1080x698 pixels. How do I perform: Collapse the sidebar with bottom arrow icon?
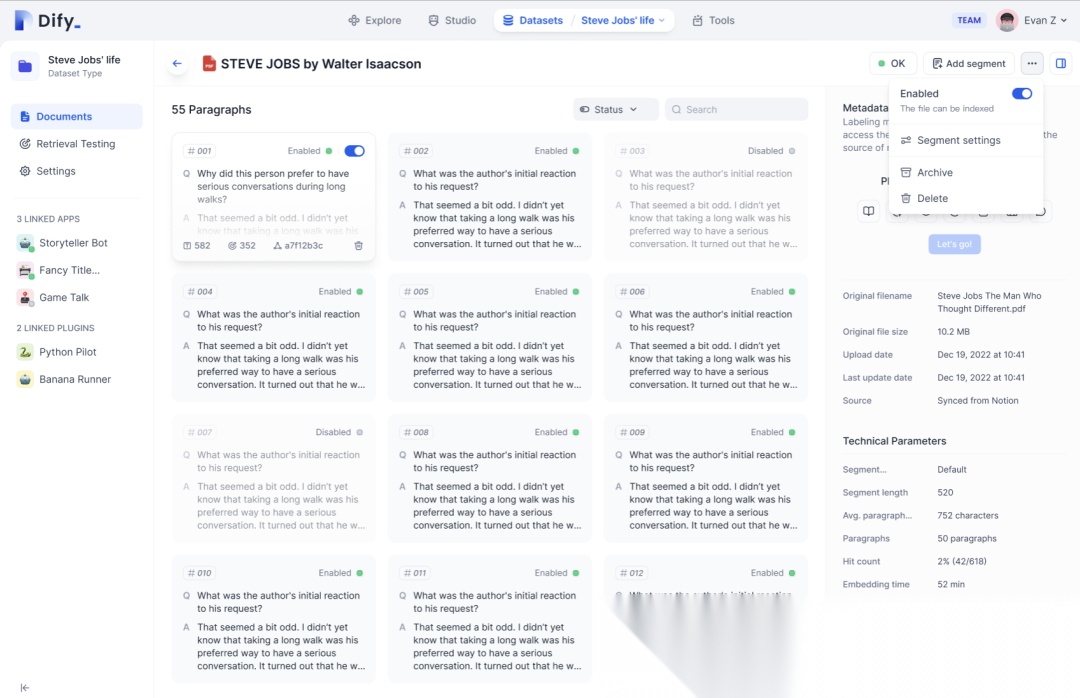pos(25,687)
